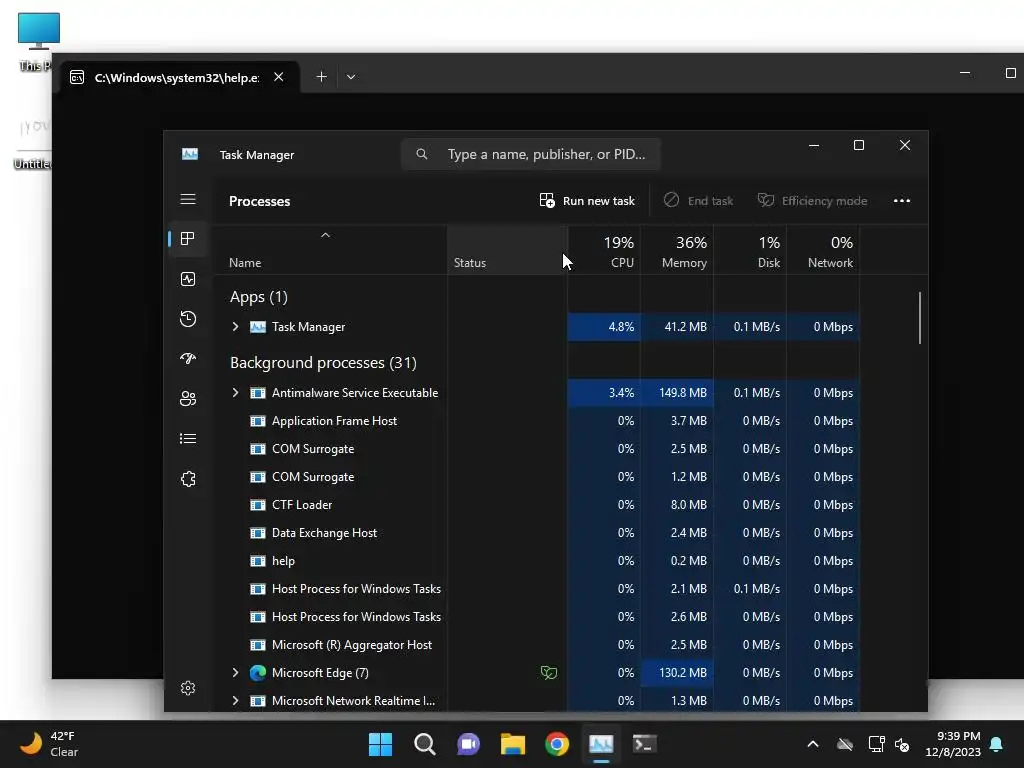
Task: Click the Task Manager title icon
Action: tap(190, 154)
